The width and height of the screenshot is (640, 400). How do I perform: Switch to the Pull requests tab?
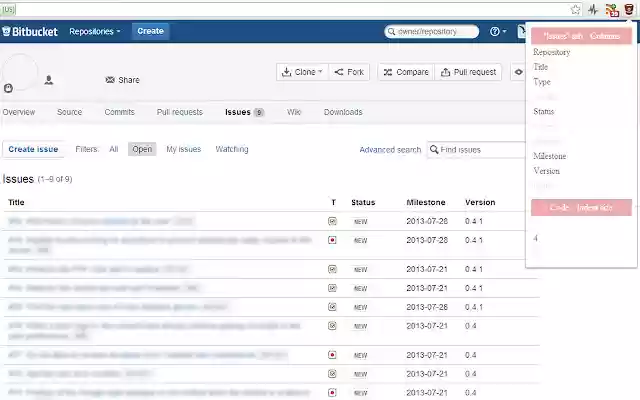[180, 112]
